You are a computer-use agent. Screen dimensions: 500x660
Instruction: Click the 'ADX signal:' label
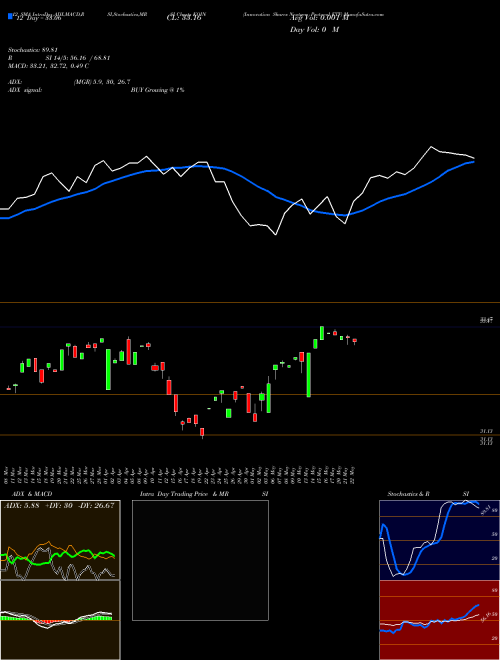point(25,90)
